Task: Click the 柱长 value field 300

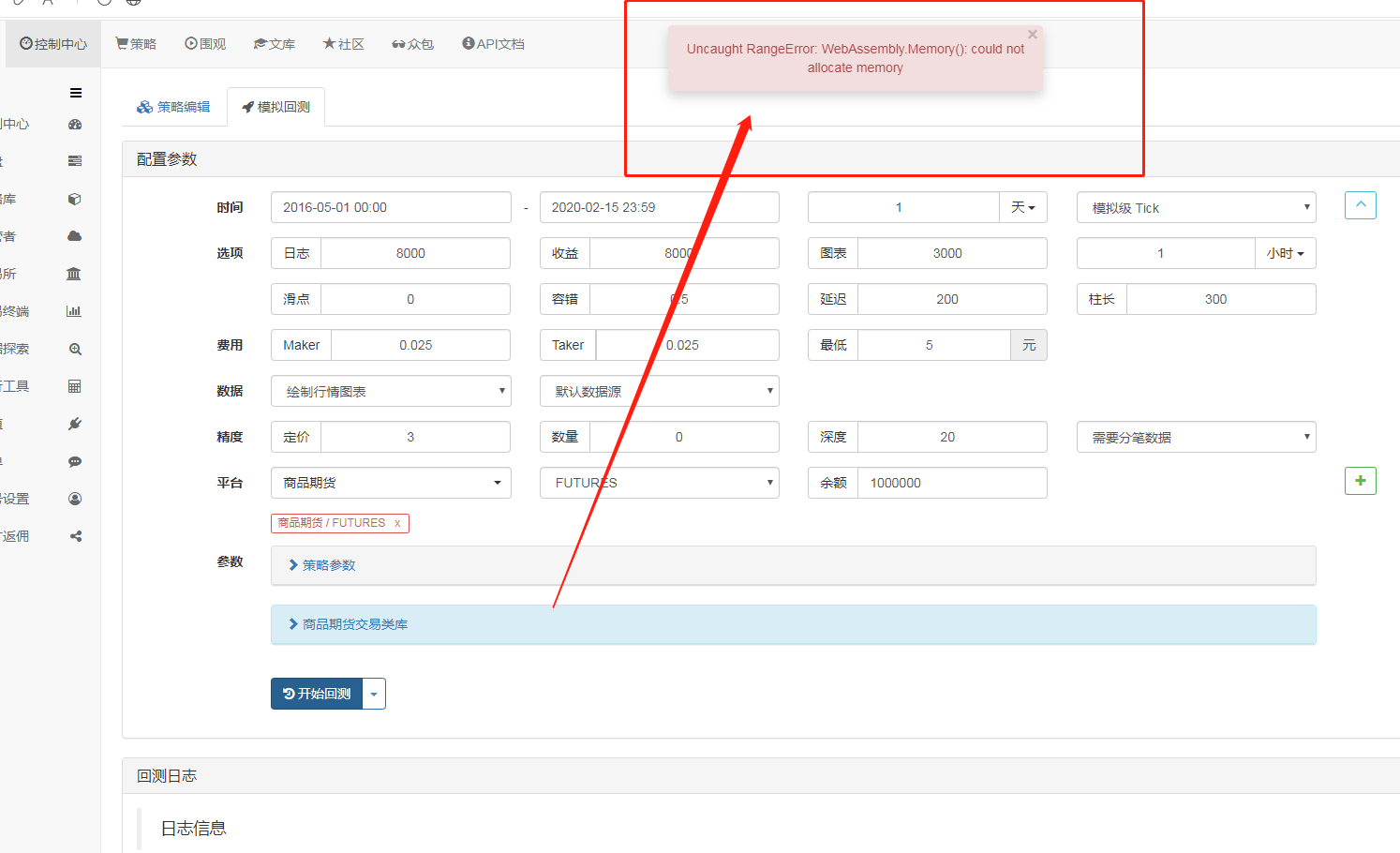Action: [1221, 299]
